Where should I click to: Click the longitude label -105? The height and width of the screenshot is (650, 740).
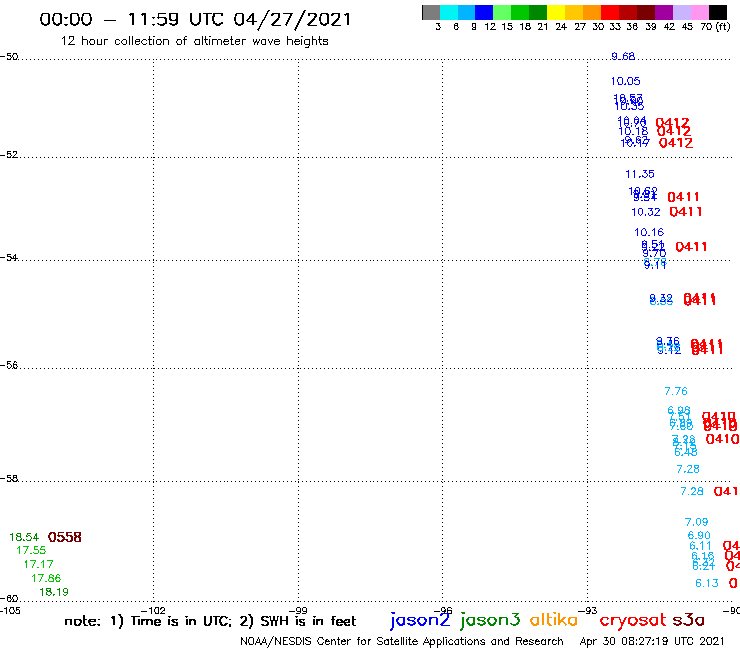[10, 611]
